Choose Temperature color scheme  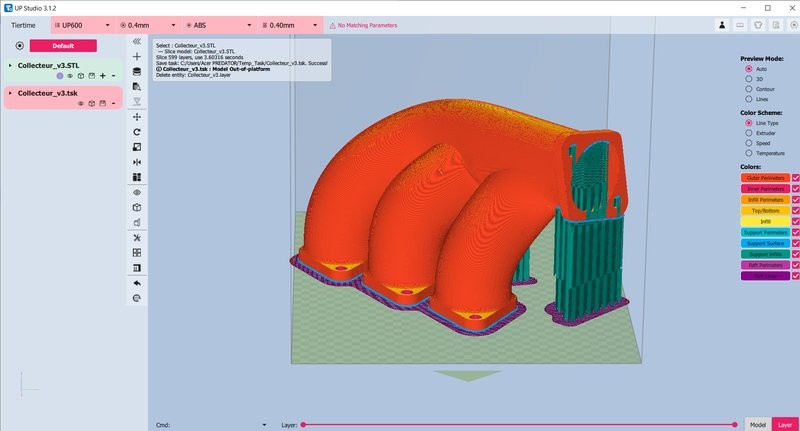click(x=750, y=152)
